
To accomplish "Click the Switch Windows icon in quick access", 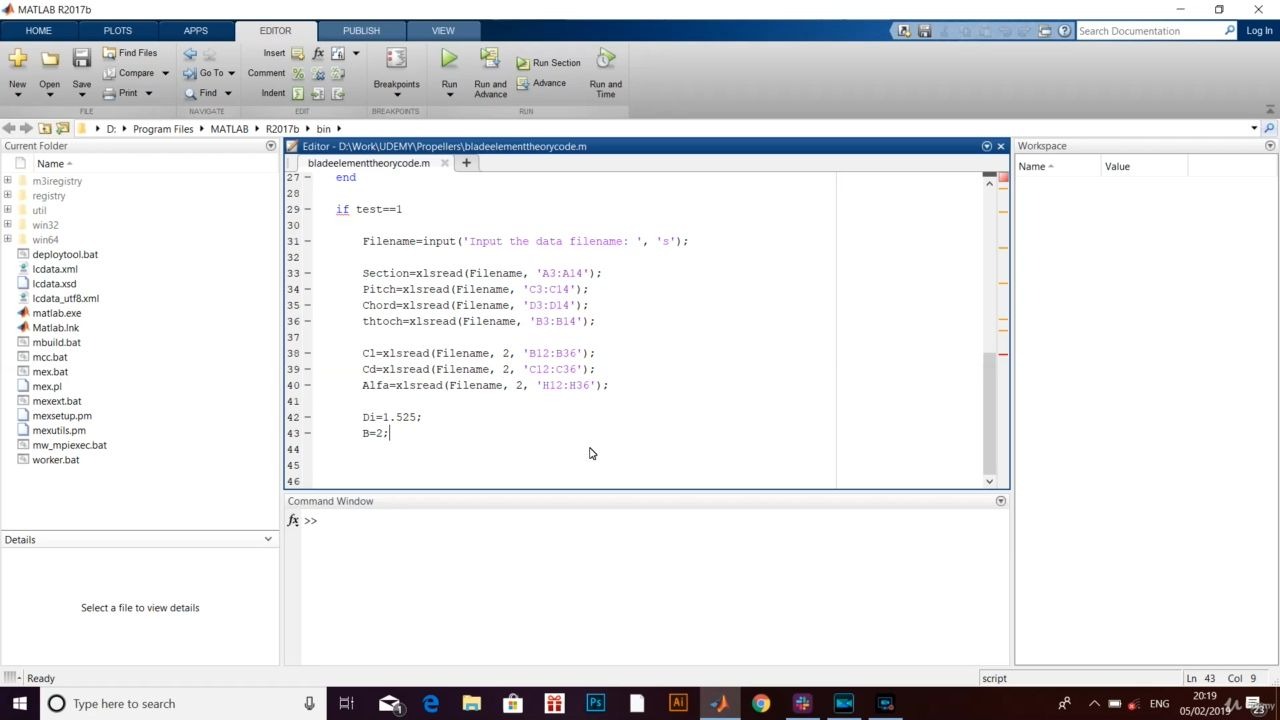I will 1045,31.
